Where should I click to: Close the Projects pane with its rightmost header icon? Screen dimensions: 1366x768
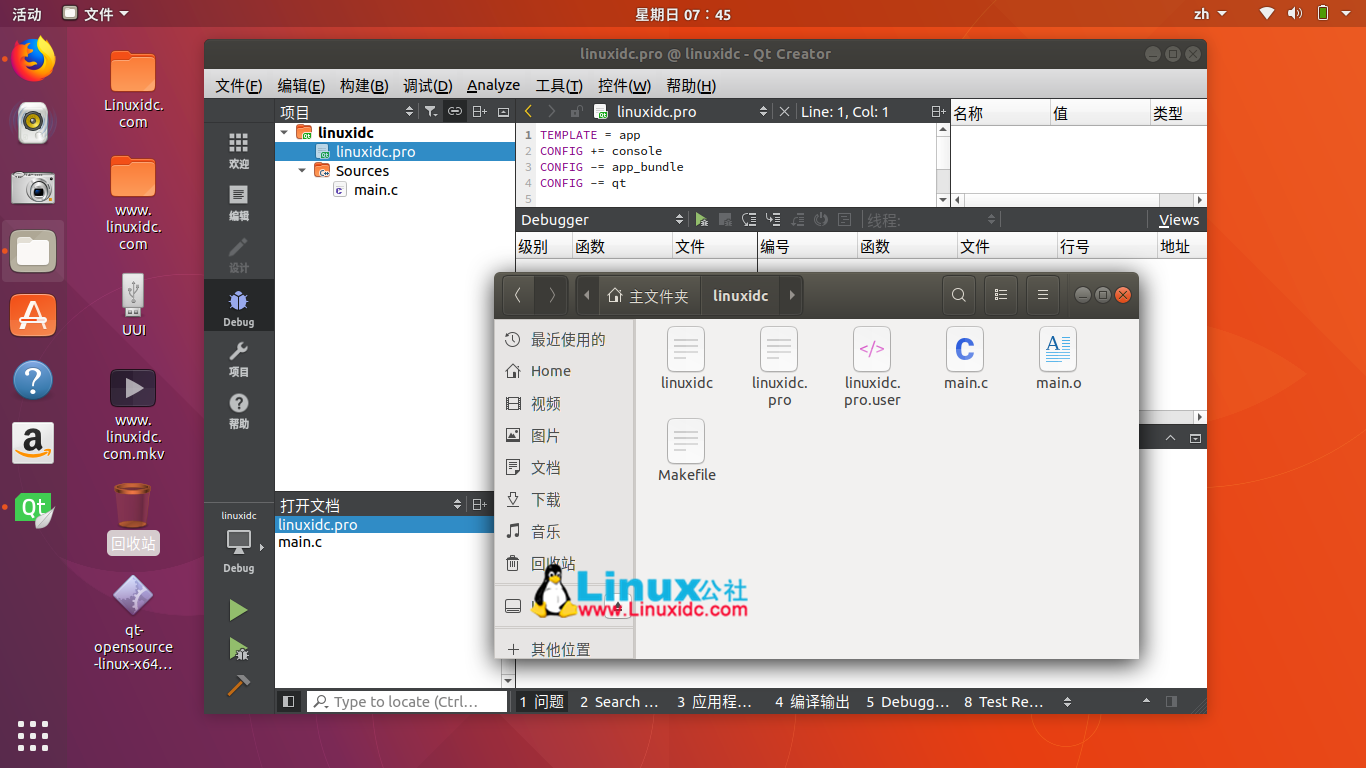(503, 112)
